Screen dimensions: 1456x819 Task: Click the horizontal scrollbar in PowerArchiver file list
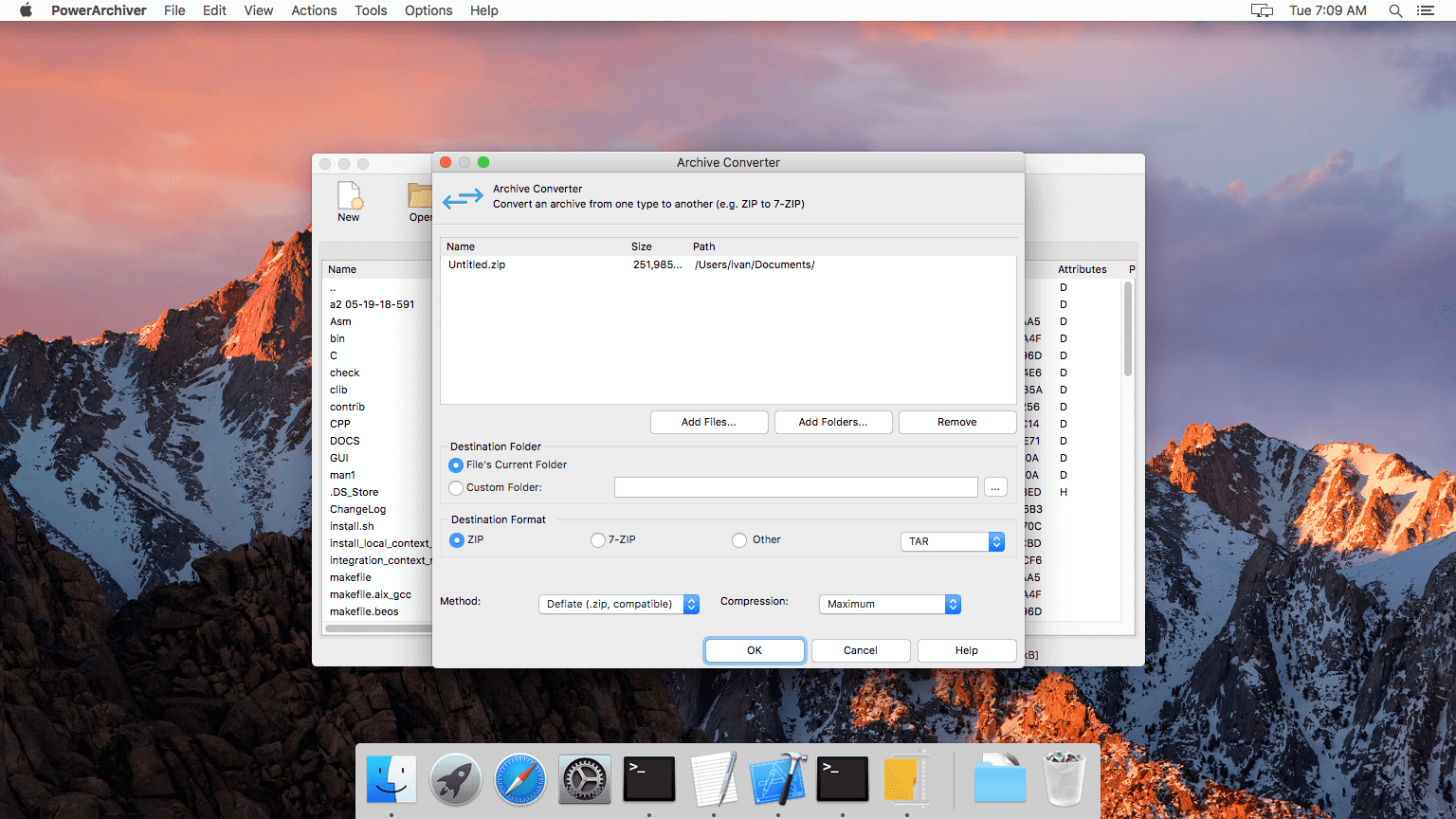pyautogui.click(x=377, y=628)
